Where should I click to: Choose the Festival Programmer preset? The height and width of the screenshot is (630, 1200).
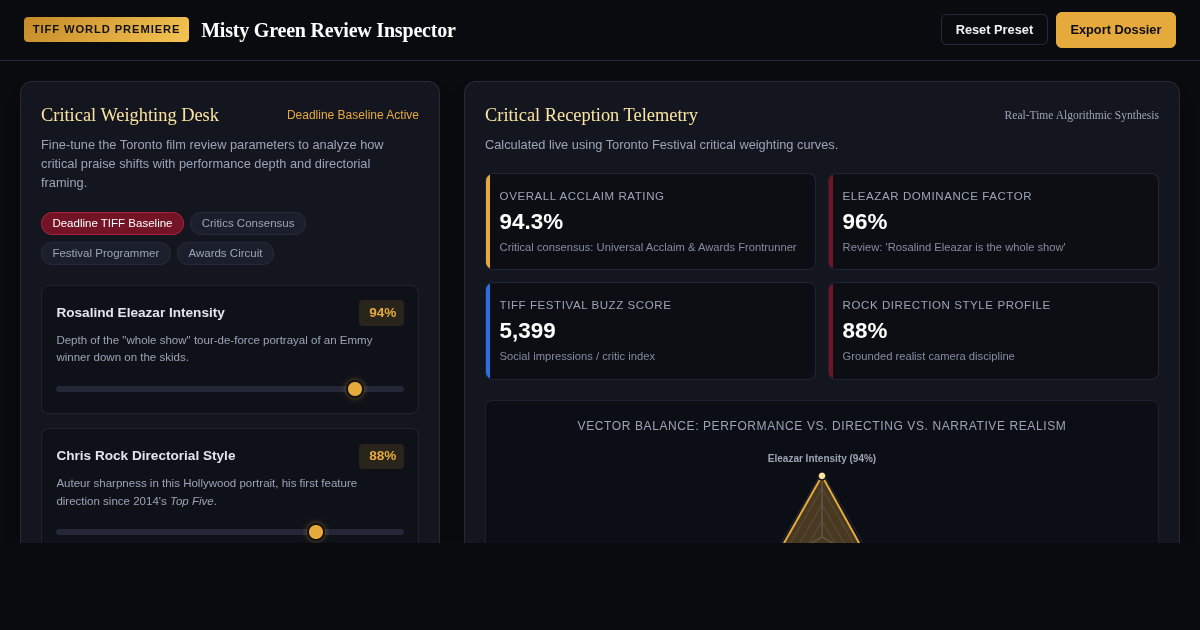pos(106,253)
